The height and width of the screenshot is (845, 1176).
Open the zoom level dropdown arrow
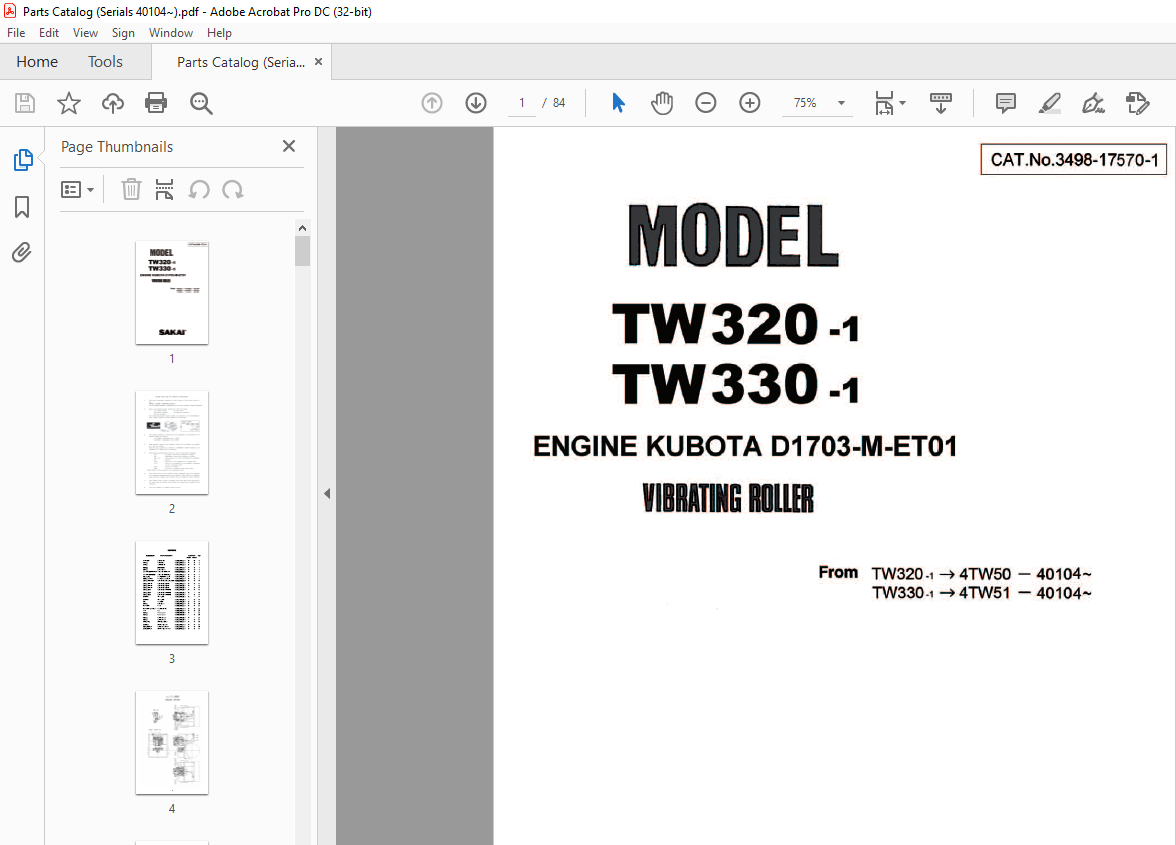point(842,103)
